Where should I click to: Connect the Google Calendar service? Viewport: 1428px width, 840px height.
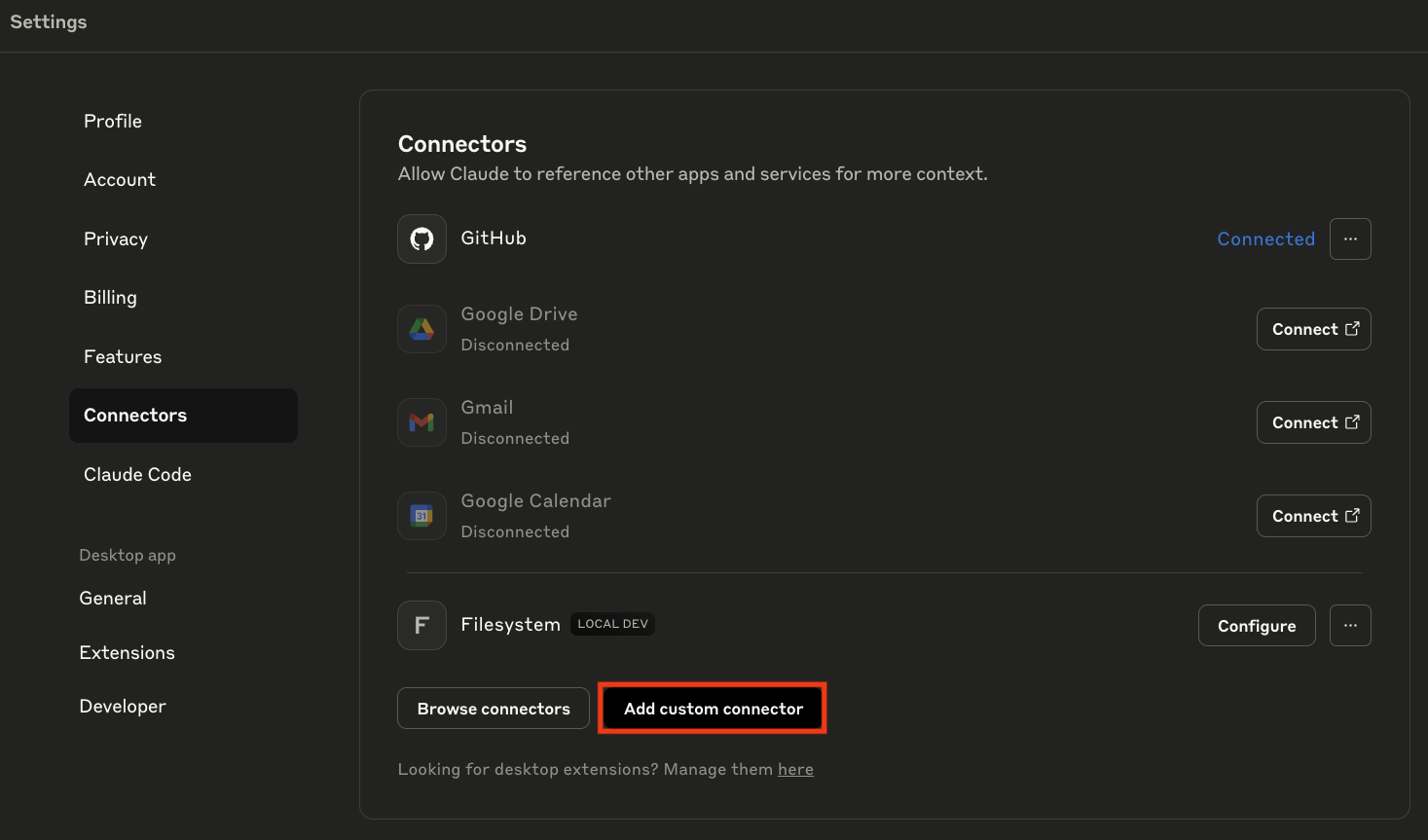pyautogui.click(x=1313, y=516)
